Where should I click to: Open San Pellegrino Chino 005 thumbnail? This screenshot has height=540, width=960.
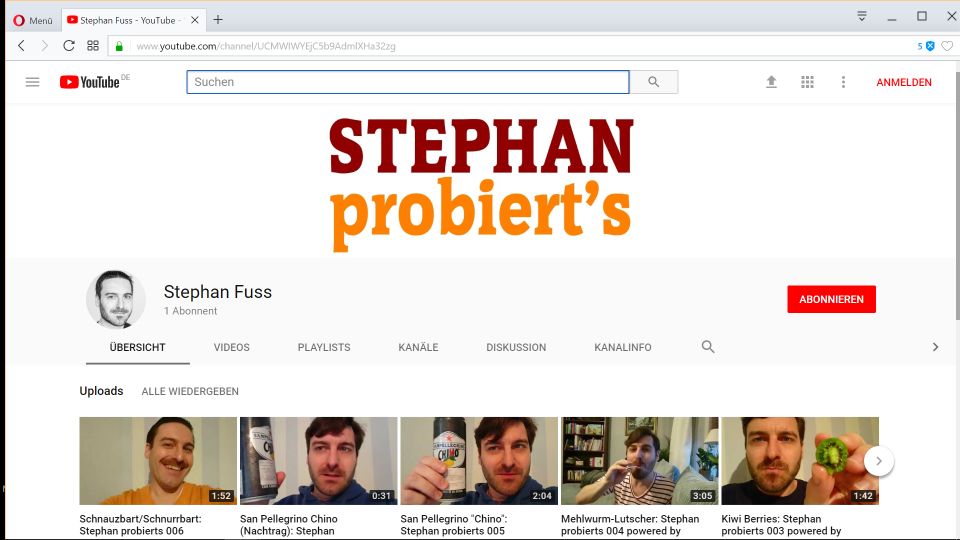tap(479, 461)
